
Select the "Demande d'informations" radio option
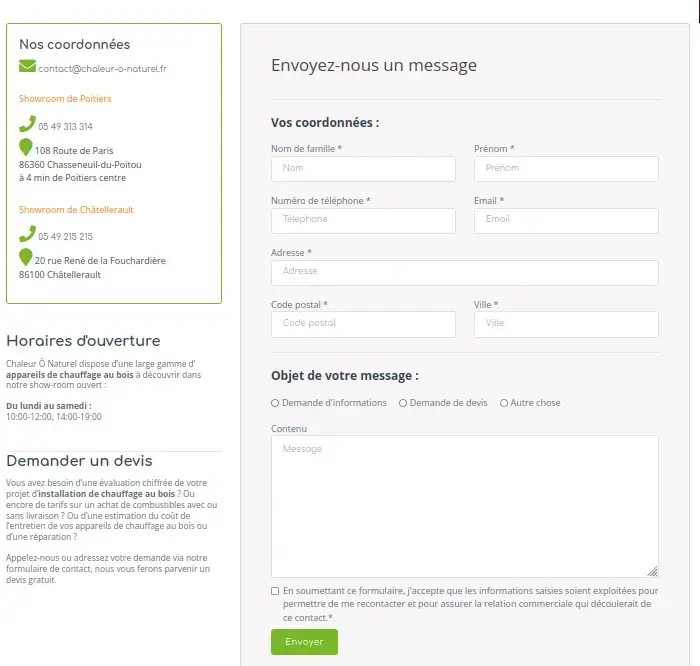pyautogui.click(x=275, y=403)
